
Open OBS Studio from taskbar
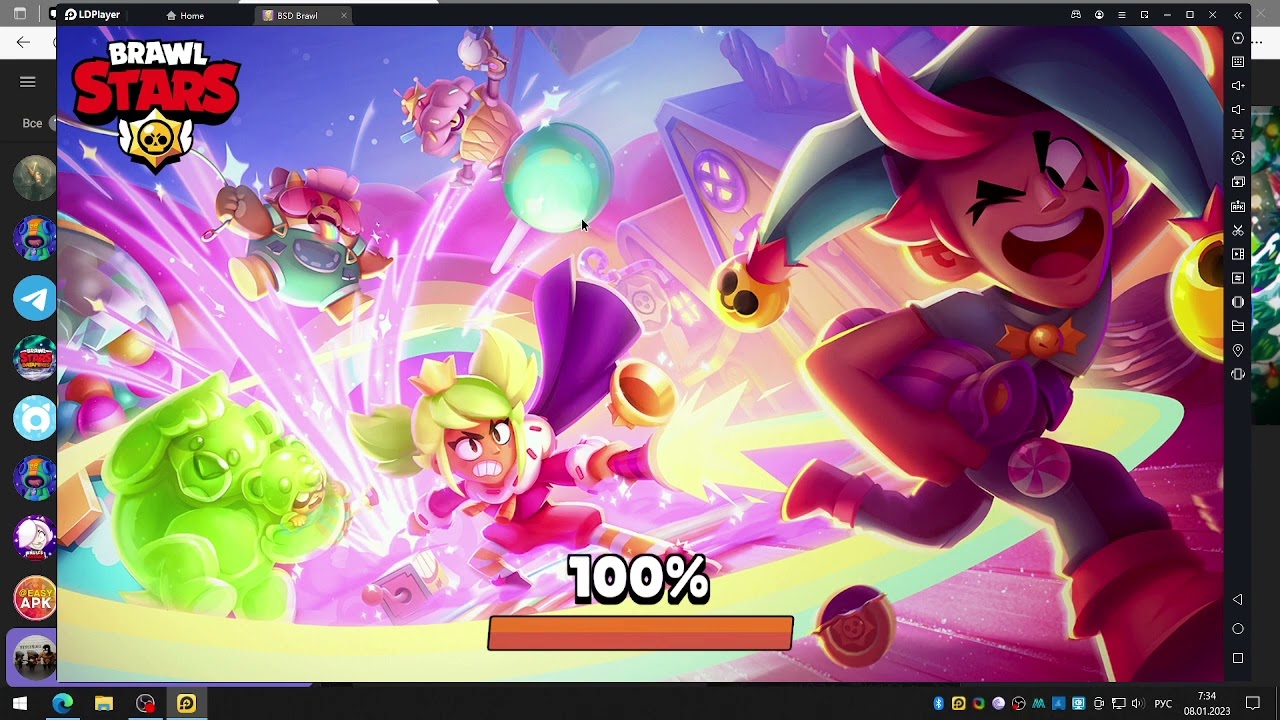coord(146,703)
